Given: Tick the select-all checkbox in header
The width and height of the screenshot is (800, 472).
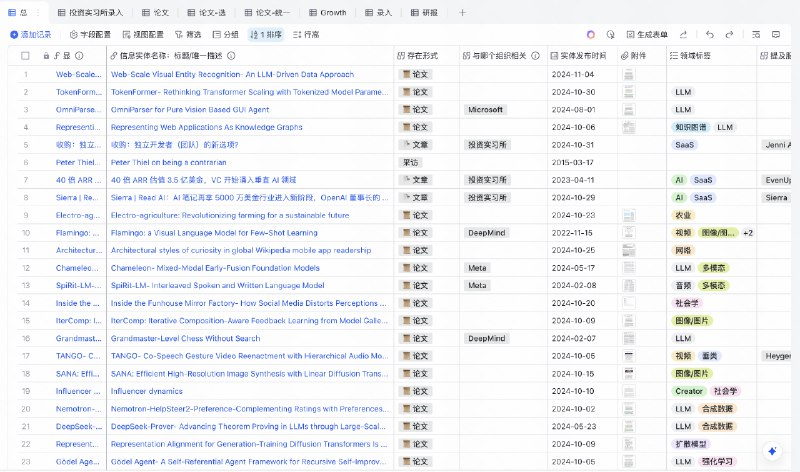Looking at the screenshot, I should tap(25, 56).
